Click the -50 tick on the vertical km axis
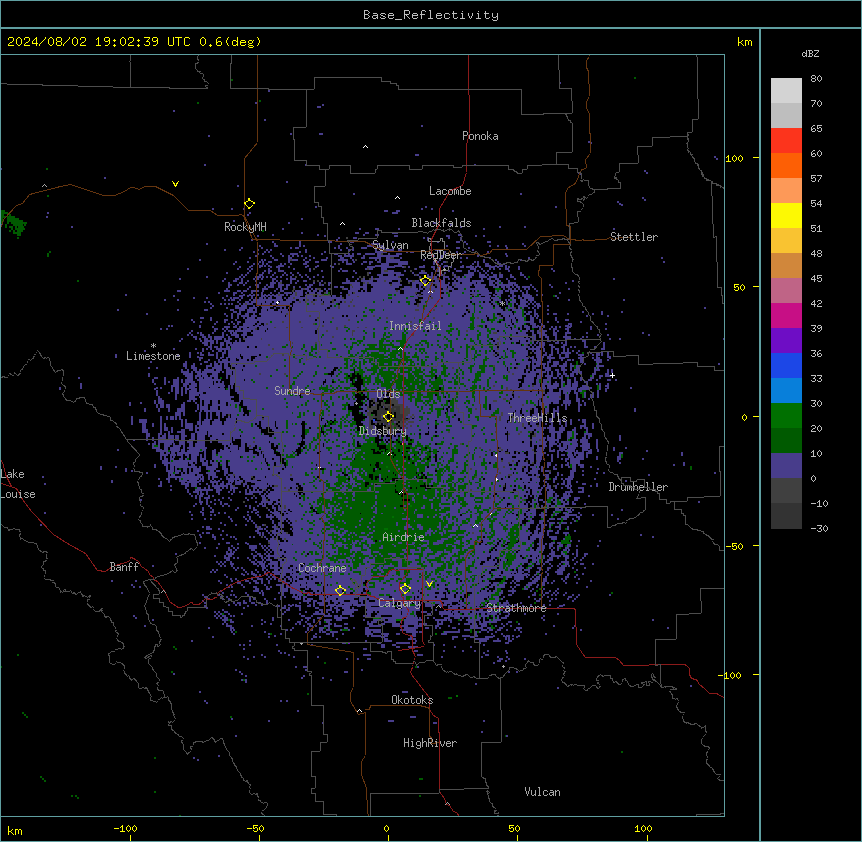Image resolution: width=862 pixels, height=842 pixels. pos(734,546)
